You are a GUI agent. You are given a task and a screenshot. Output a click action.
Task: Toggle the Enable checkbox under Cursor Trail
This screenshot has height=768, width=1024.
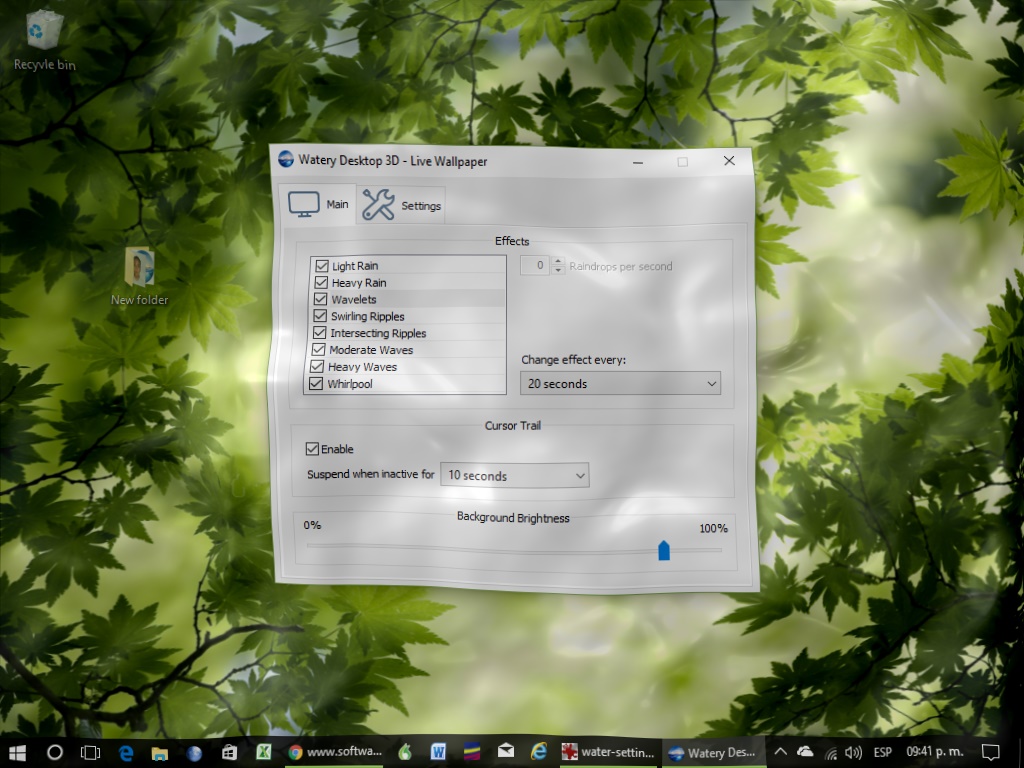pos(310,449)
